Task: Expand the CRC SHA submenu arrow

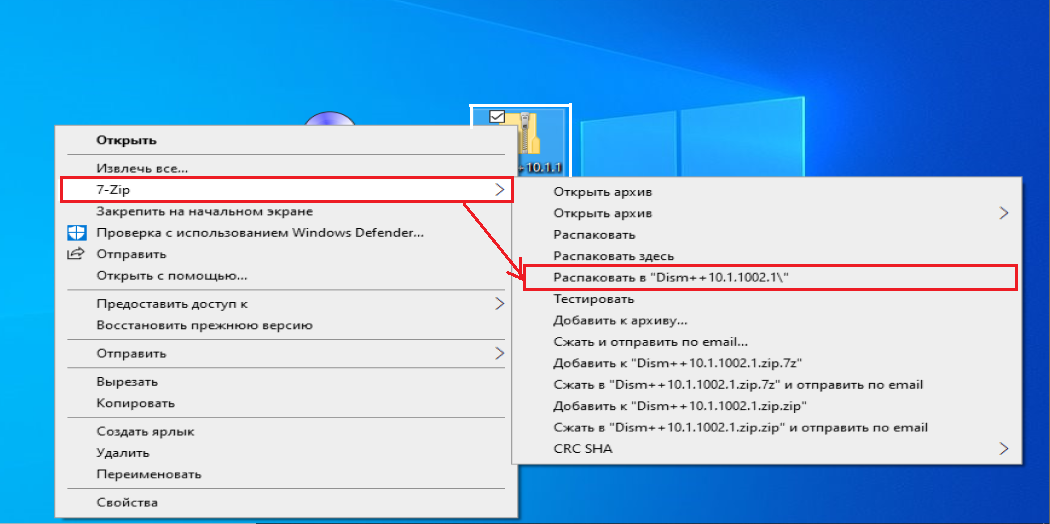Action: [1003, 448]
